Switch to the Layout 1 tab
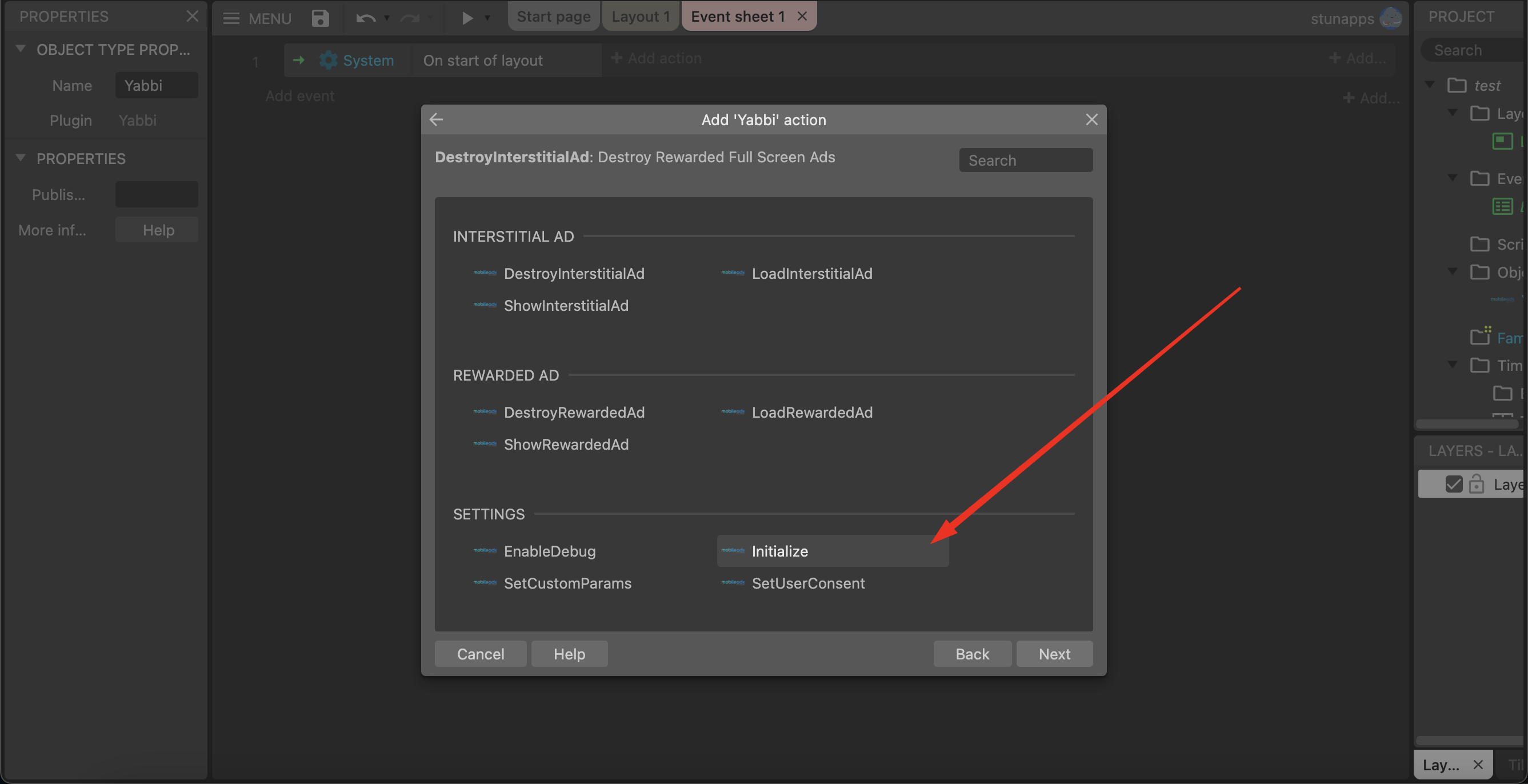This screenshot has height=784, width=1528. click(x=641, y=16)
